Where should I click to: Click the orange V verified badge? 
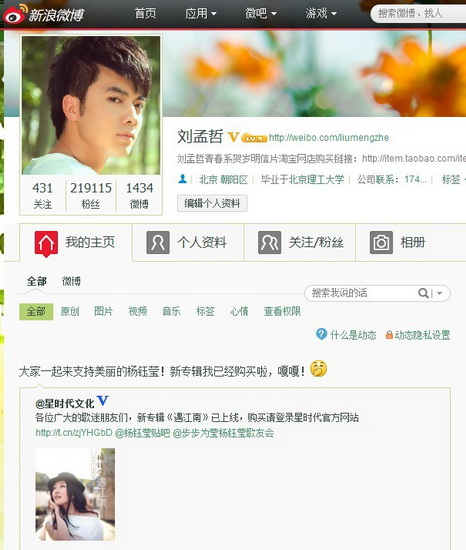click(234, 137)
